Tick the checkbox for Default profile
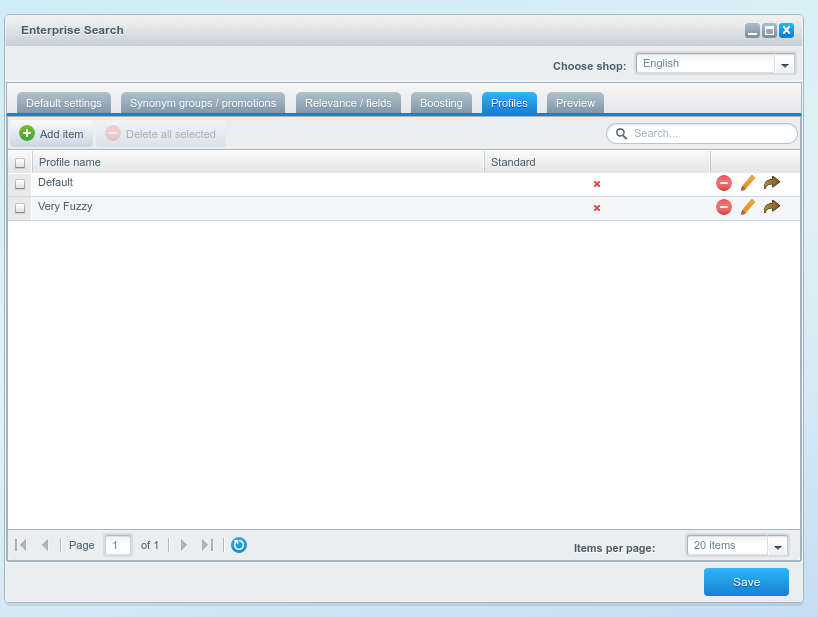The height and width of the screenshot is (617, 818). [20, 184]
